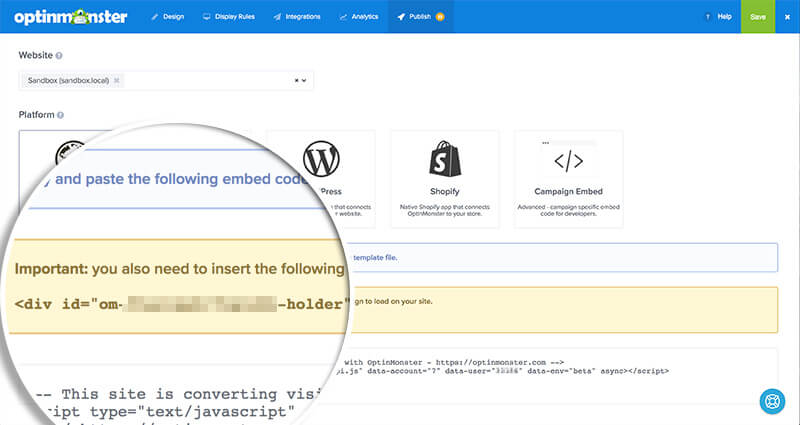Click the paper plane icon beside Integrations

point(277,17)
